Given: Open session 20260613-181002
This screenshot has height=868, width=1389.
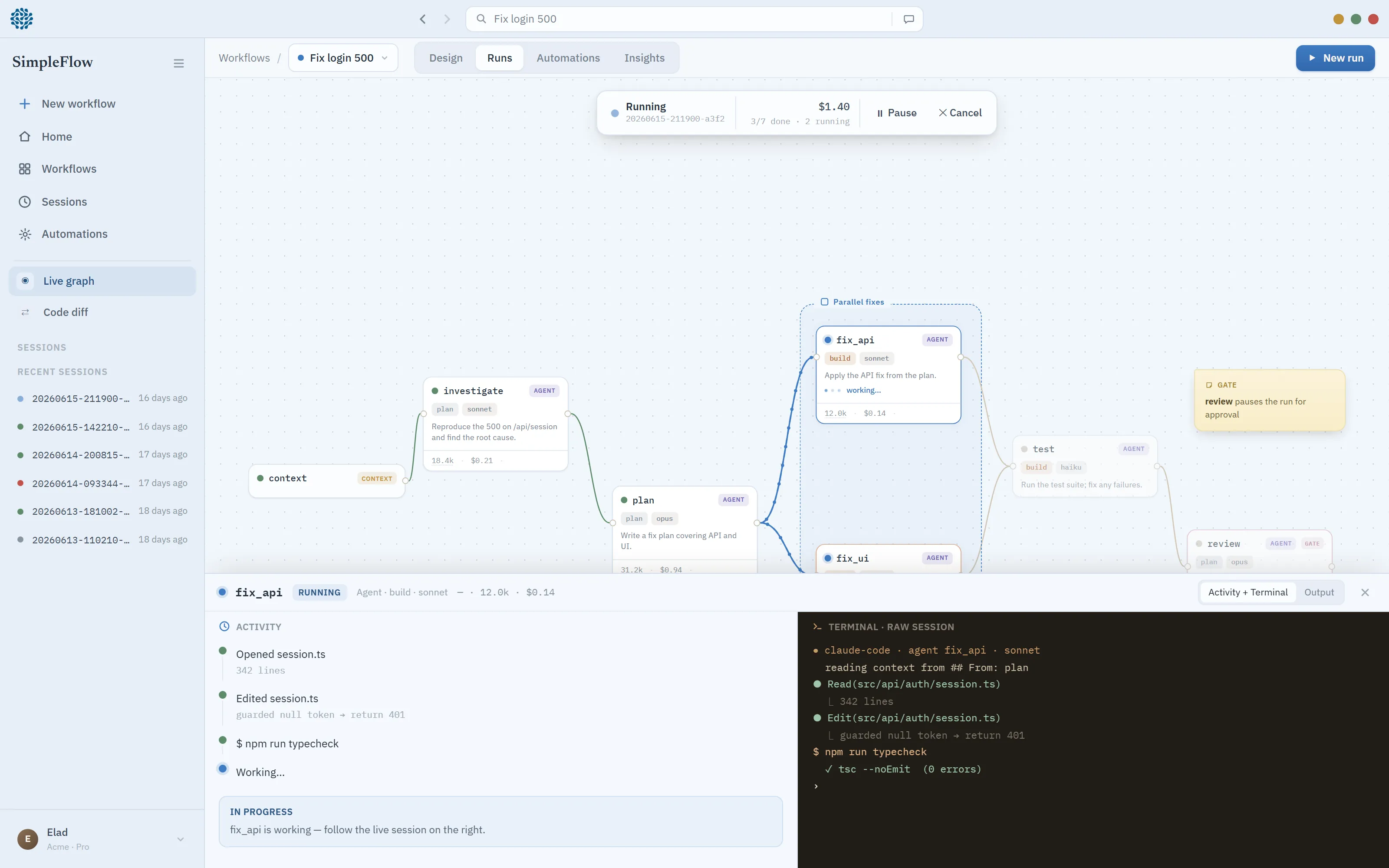Looking at the screenshot, I should click(102, 511).
